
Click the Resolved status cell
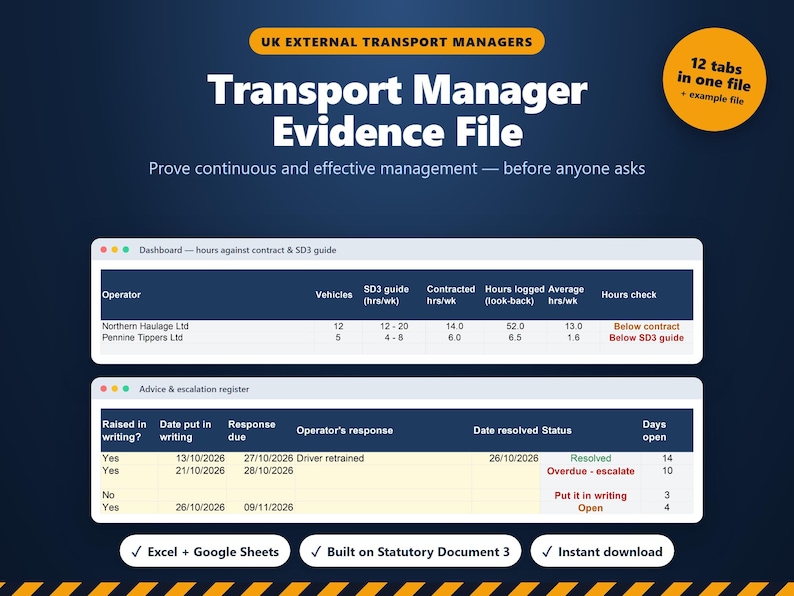[590, 458]
